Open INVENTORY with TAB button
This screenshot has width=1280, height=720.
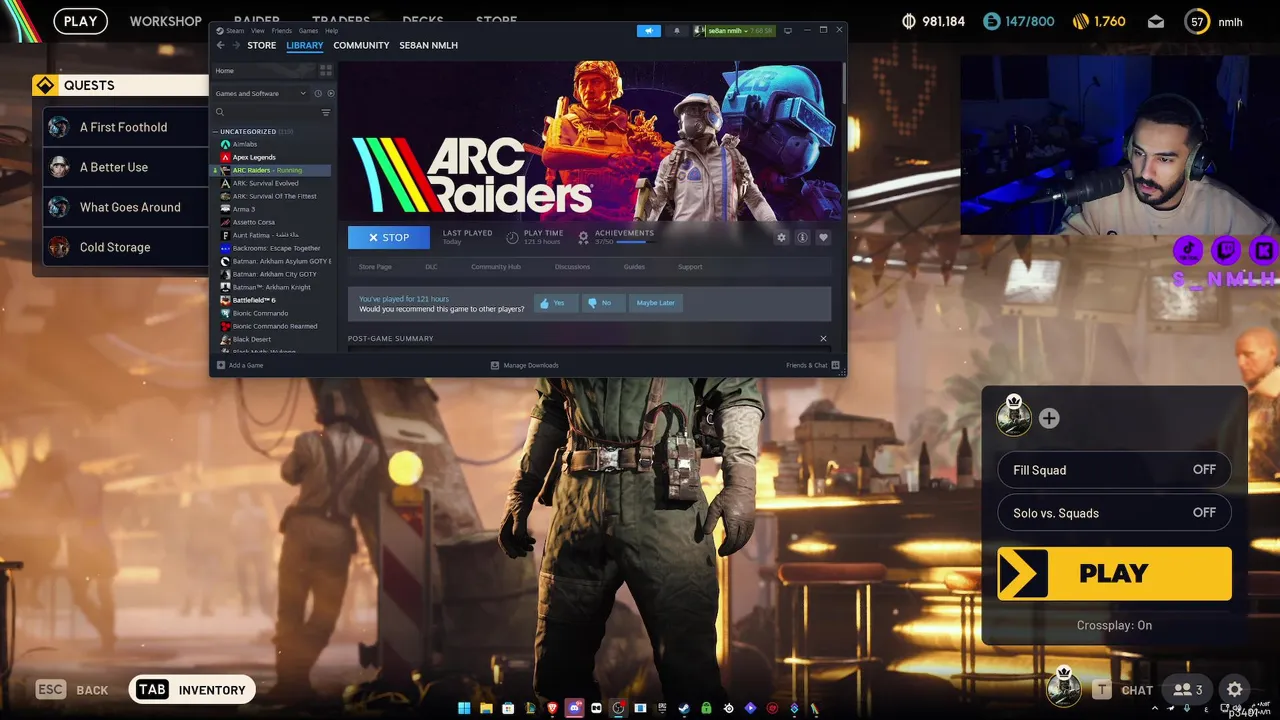click(x=192, y=689)
